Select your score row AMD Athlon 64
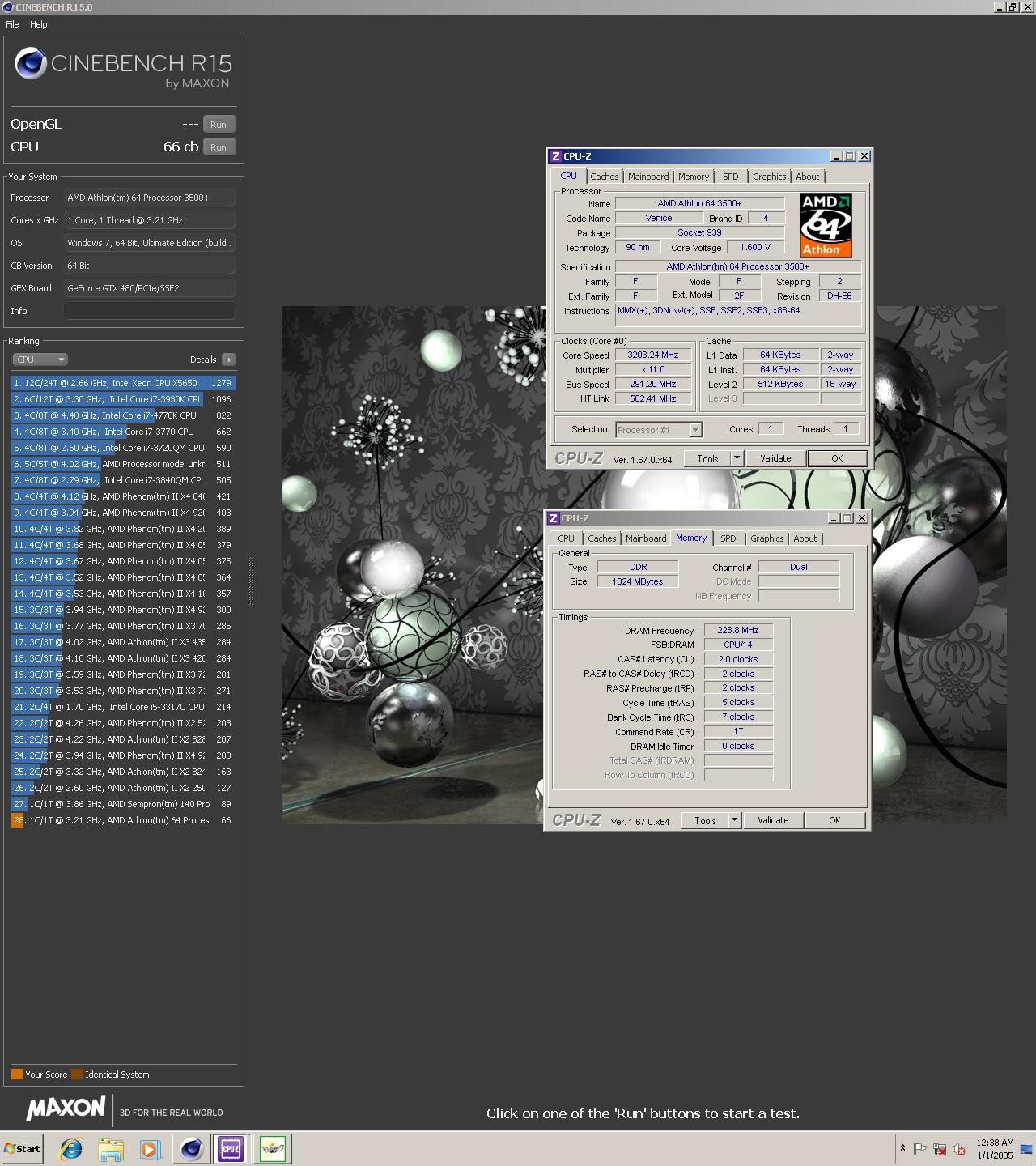This screenshot has height=1166, width=1036. [123, 820]
